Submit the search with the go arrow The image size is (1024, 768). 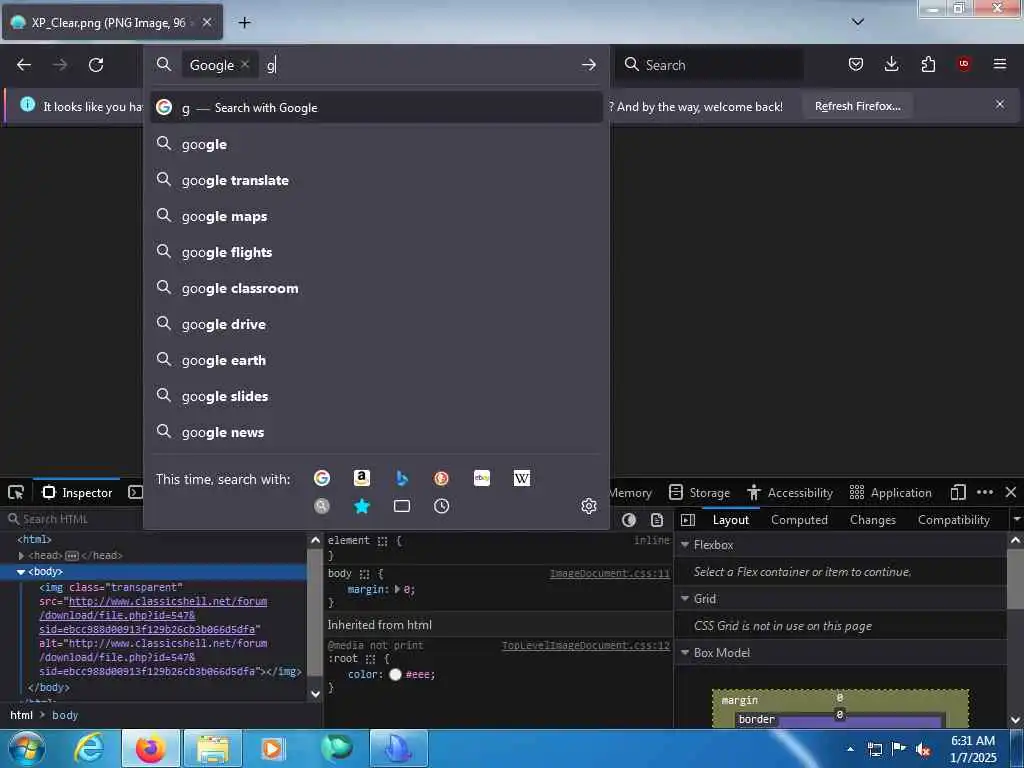[x=588, y=65]
